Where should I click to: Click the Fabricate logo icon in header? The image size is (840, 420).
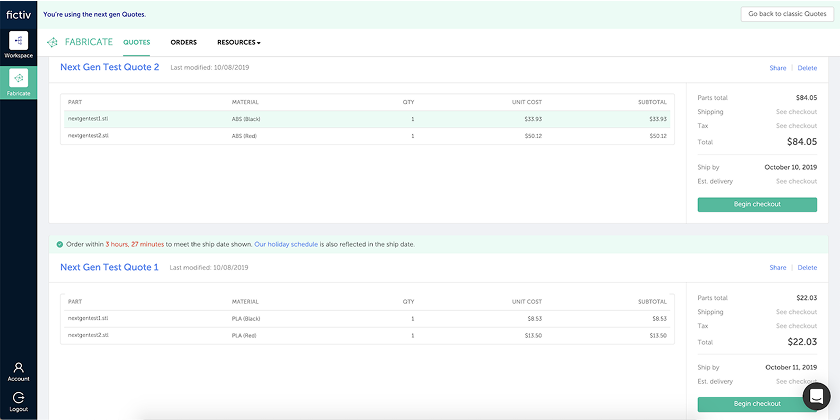pos(53,43)
